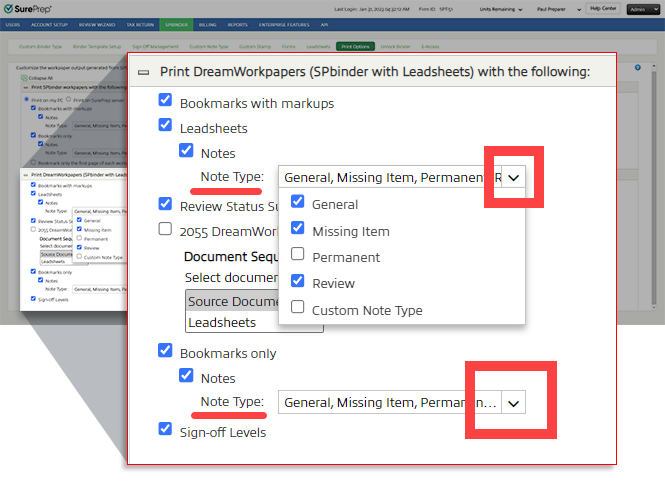Screen dimensions: 665x487
Task: Switch to the E-Access tab
Action: [x=430, y=47]
